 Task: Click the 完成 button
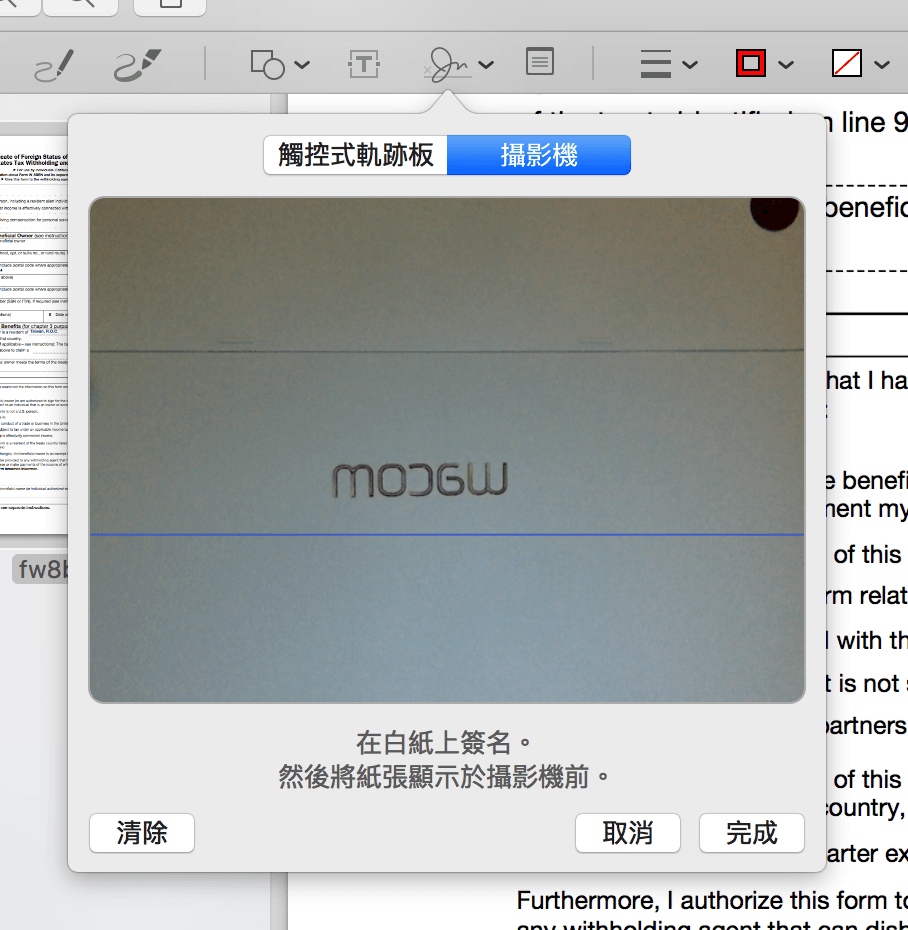coord(751,833)
